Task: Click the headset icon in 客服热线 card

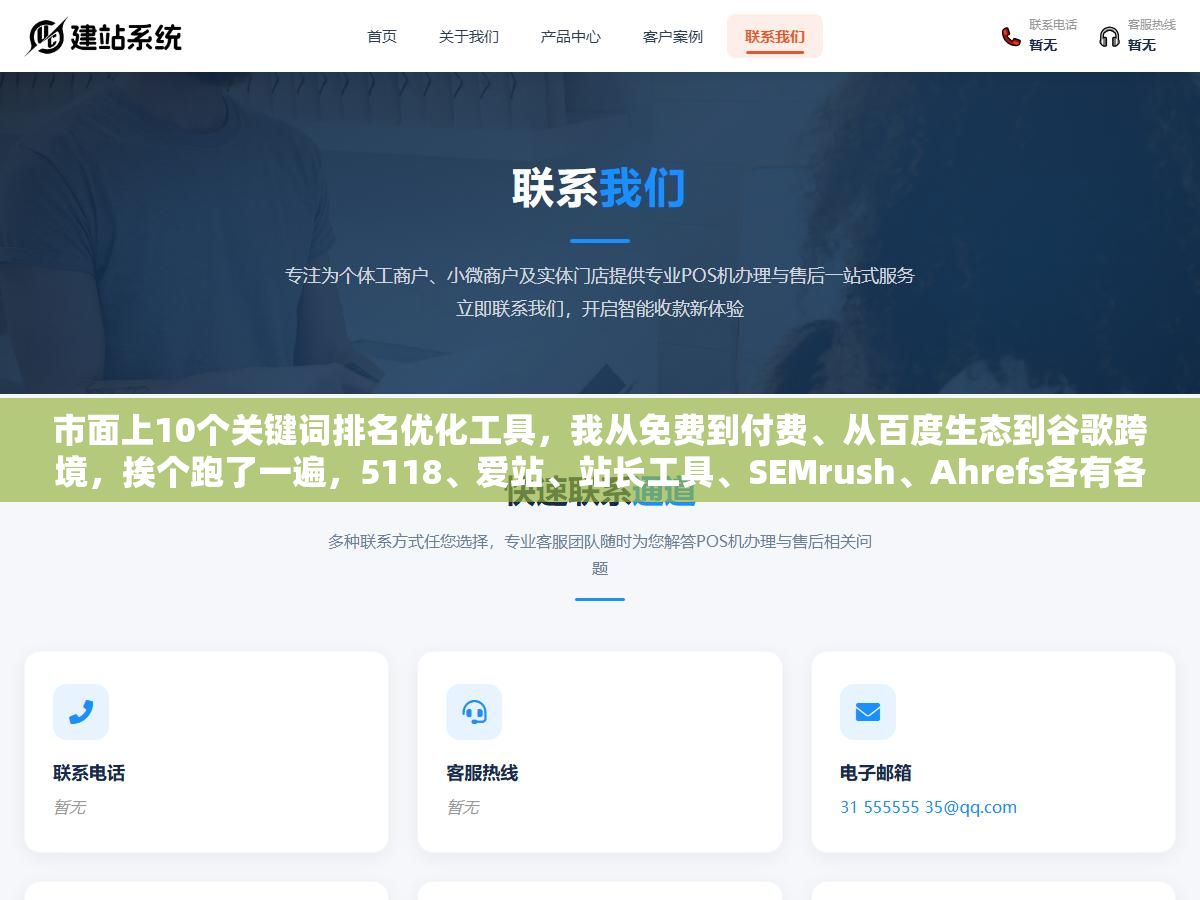Action: tap(474, 712)
